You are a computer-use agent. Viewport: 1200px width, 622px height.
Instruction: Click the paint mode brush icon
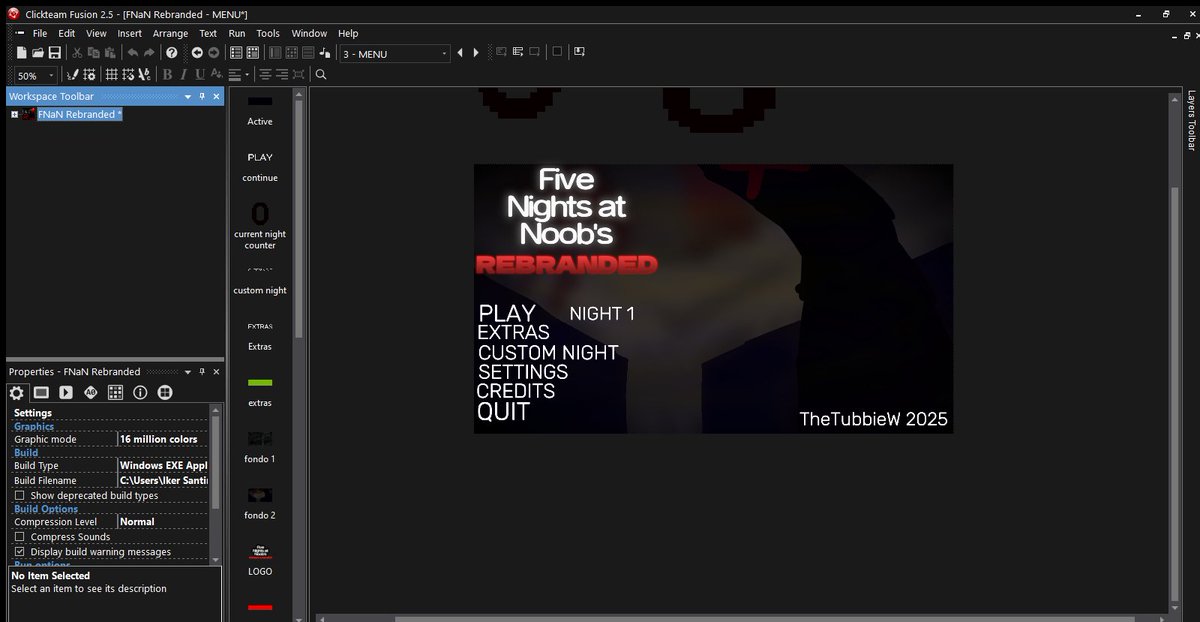pyautogui.click(x=72, y=75)
